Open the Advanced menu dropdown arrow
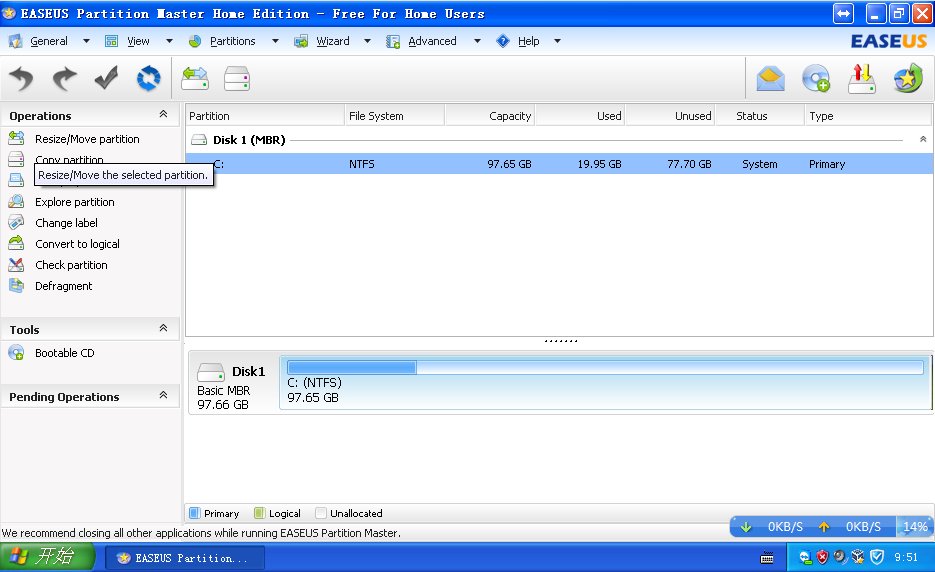Screen dimensions: 935x572 pyautogui.click(x=477, y=41)
